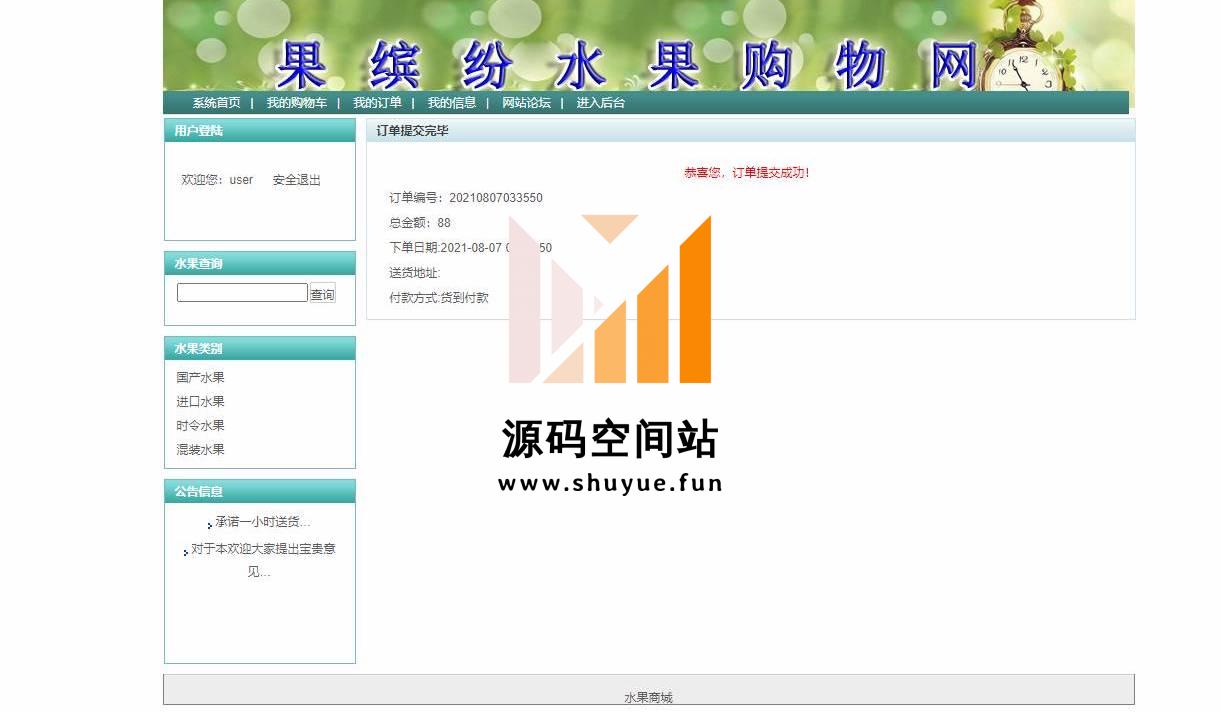Open the 承诺一小时送货 announcement
The width and height of the screenshot is (1221, 712).
coord(262,522)
